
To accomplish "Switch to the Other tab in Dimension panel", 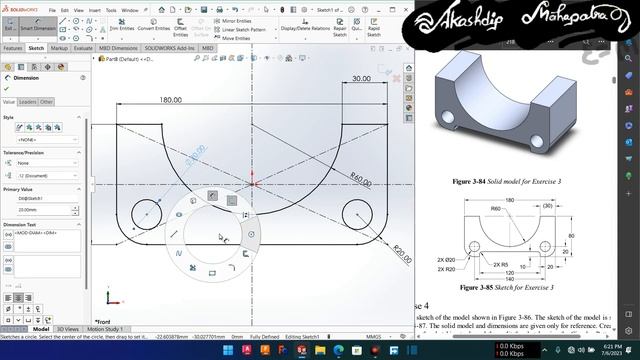I will (46, 102).
